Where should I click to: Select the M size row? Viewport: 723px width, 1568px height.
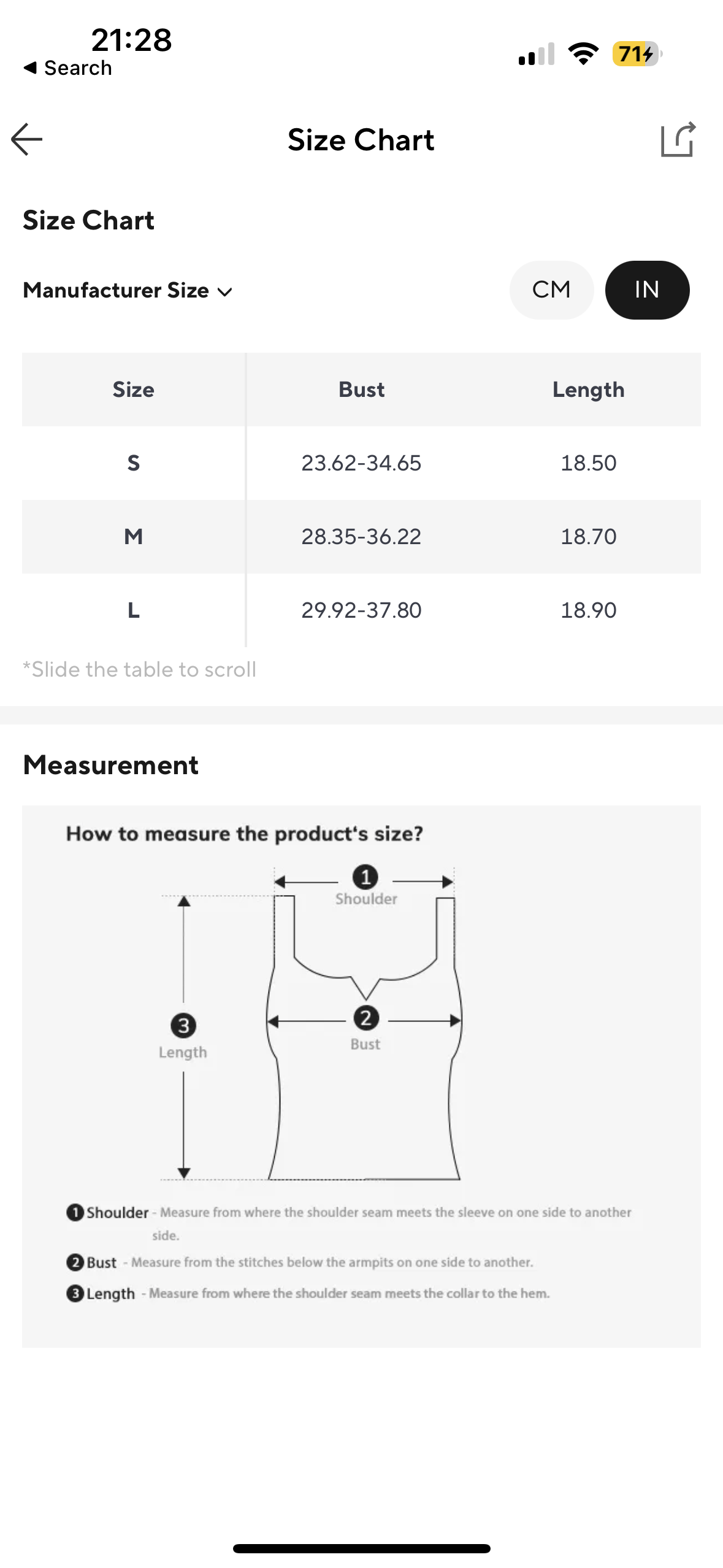(133, 536)
